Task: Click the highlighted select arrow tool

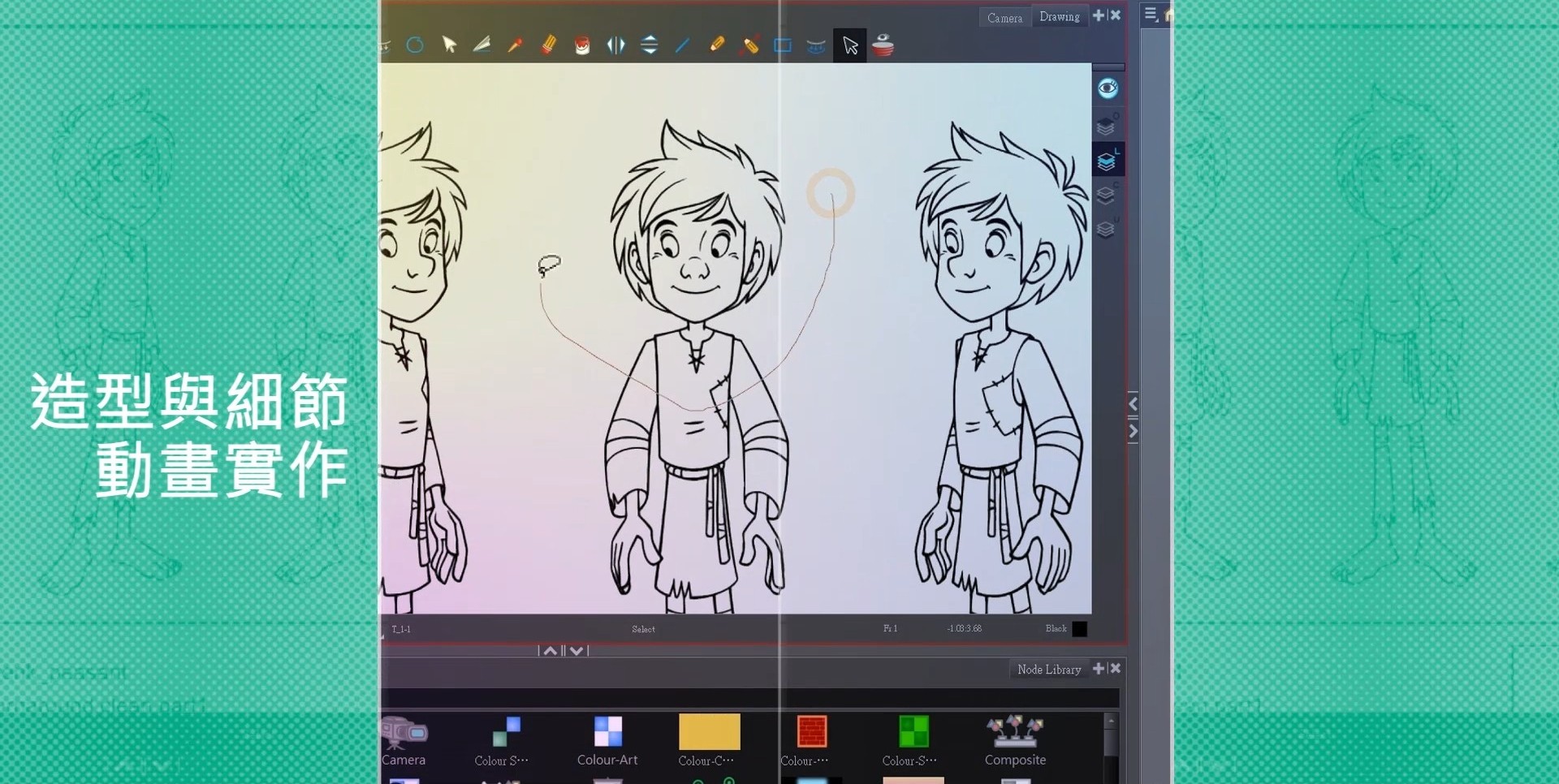Action: [850, 45]
